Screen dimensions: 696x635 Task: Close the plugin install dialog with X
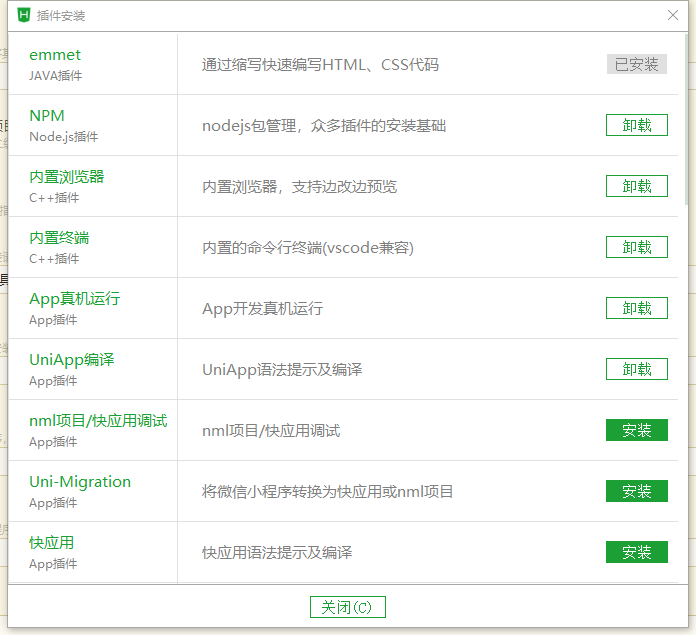(672, 16)
